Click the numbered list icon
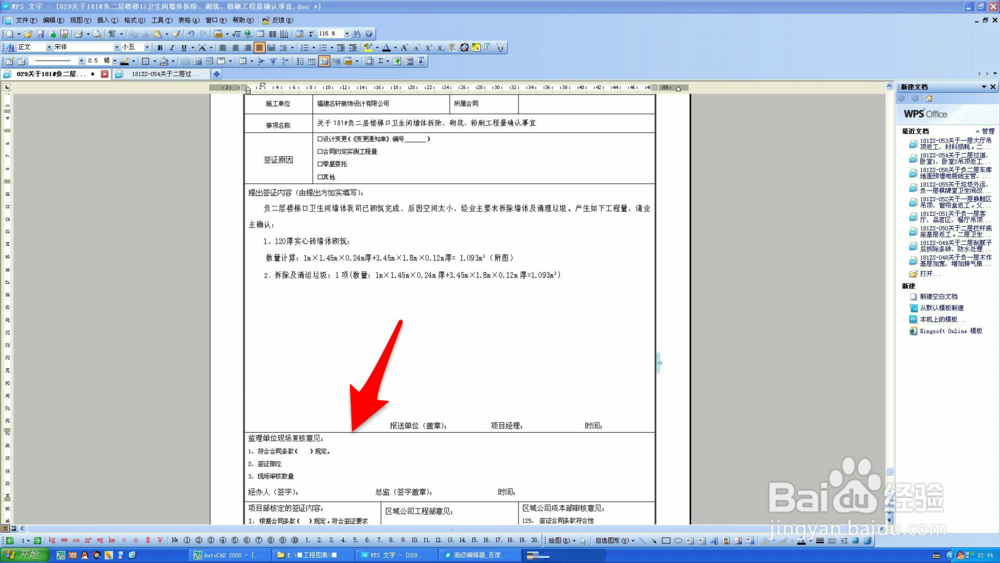 pyautogui.click(x=304, y=48)
